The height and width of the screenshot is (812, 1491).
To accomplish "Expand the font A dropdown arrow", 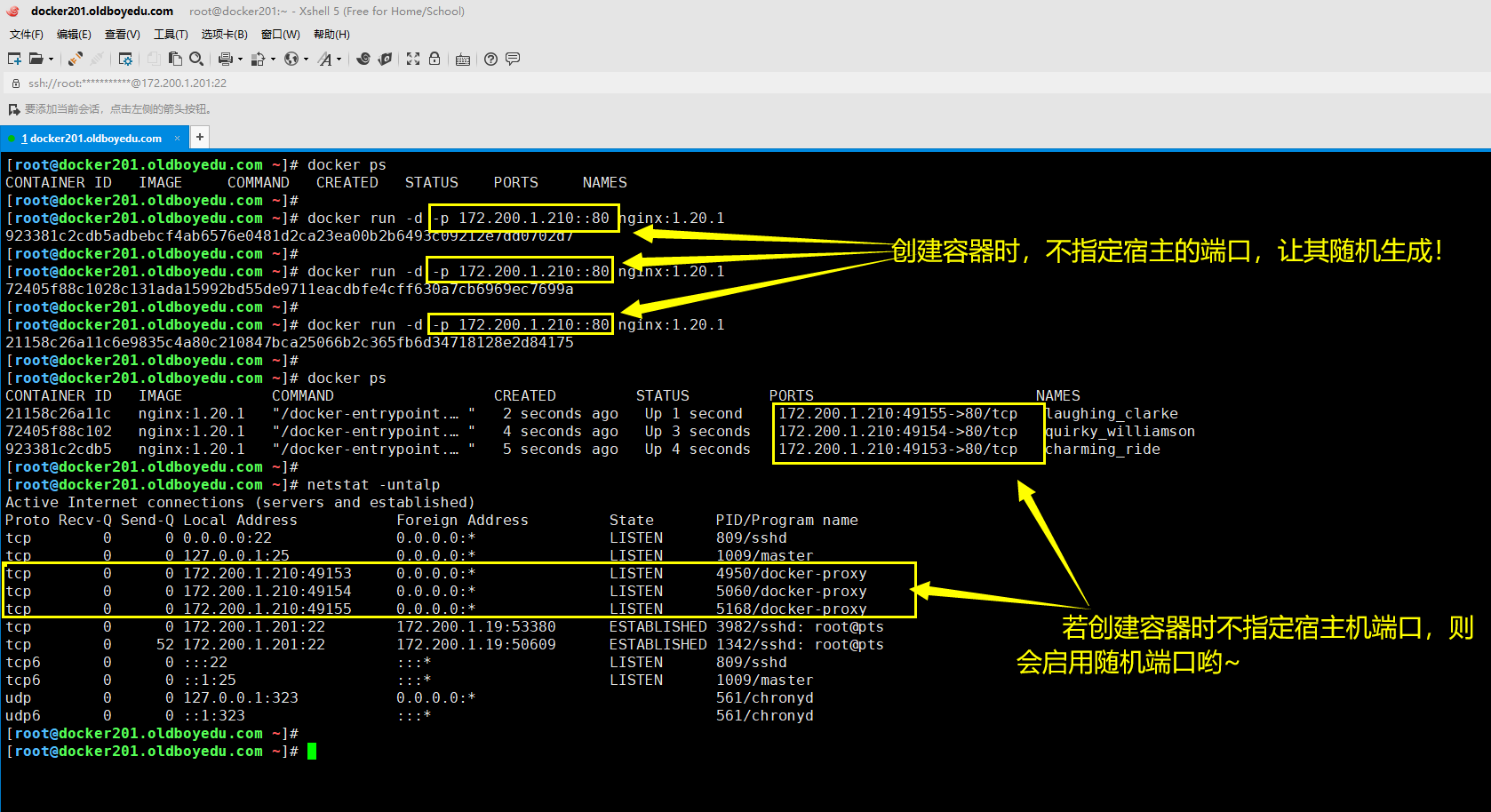I will (339, 60).
